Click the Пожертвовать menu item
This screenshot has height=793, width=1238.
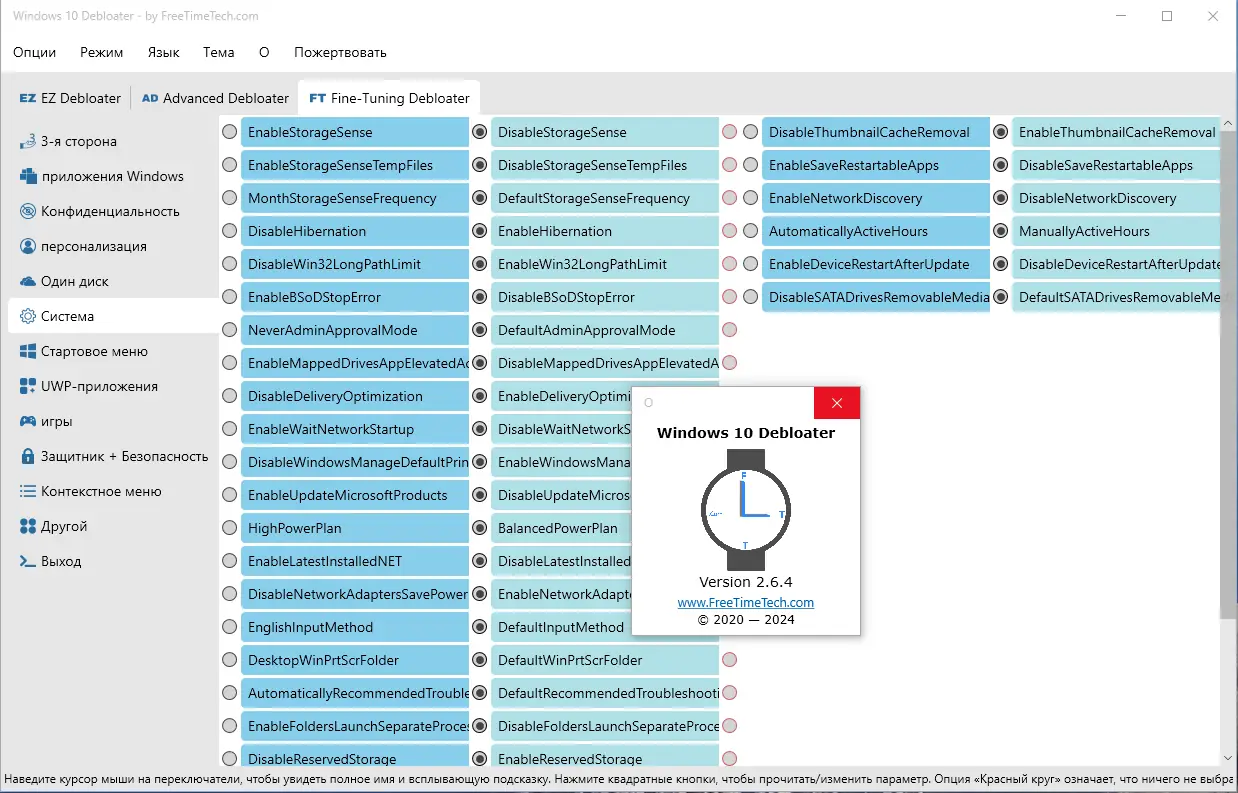coord(340,52)
